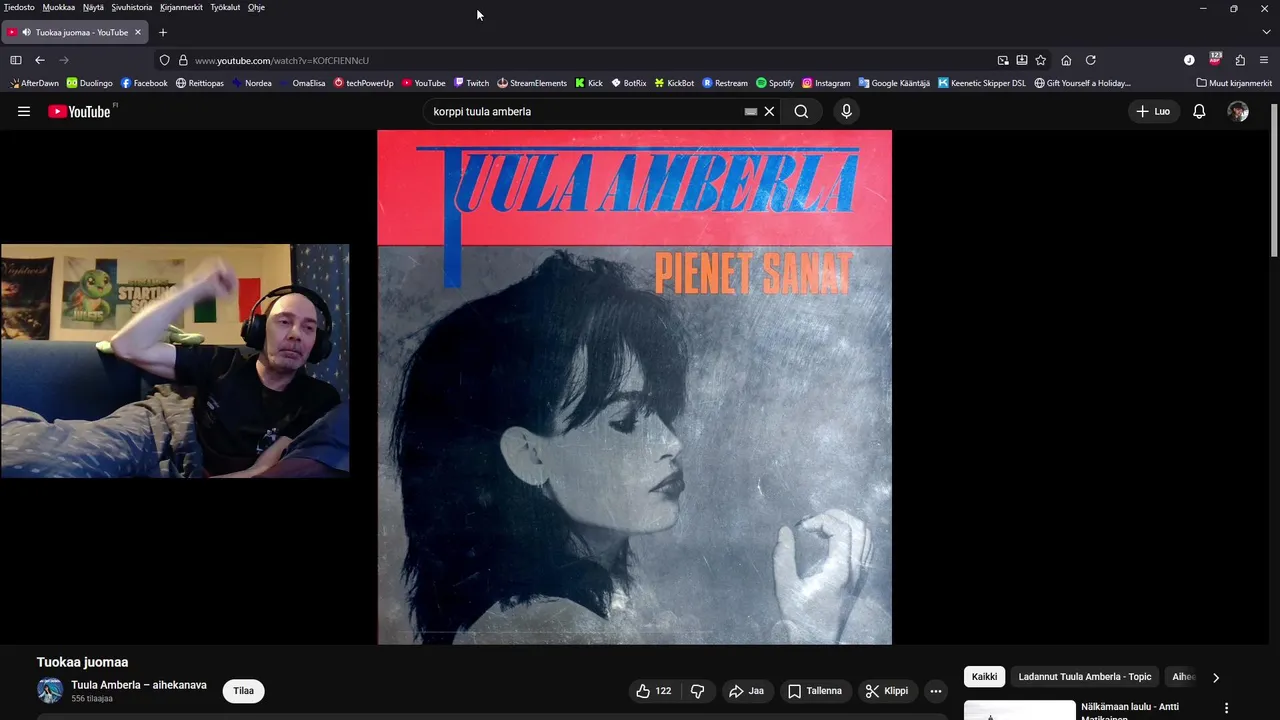Create a clip with Klippi
1280x720 pixels.
tap(887, 691)
